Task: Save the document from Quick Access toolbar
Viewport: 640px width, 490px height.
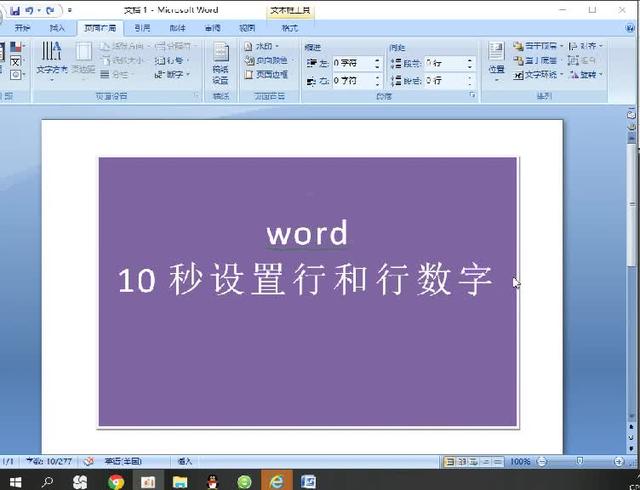Action: click(15, 10)
